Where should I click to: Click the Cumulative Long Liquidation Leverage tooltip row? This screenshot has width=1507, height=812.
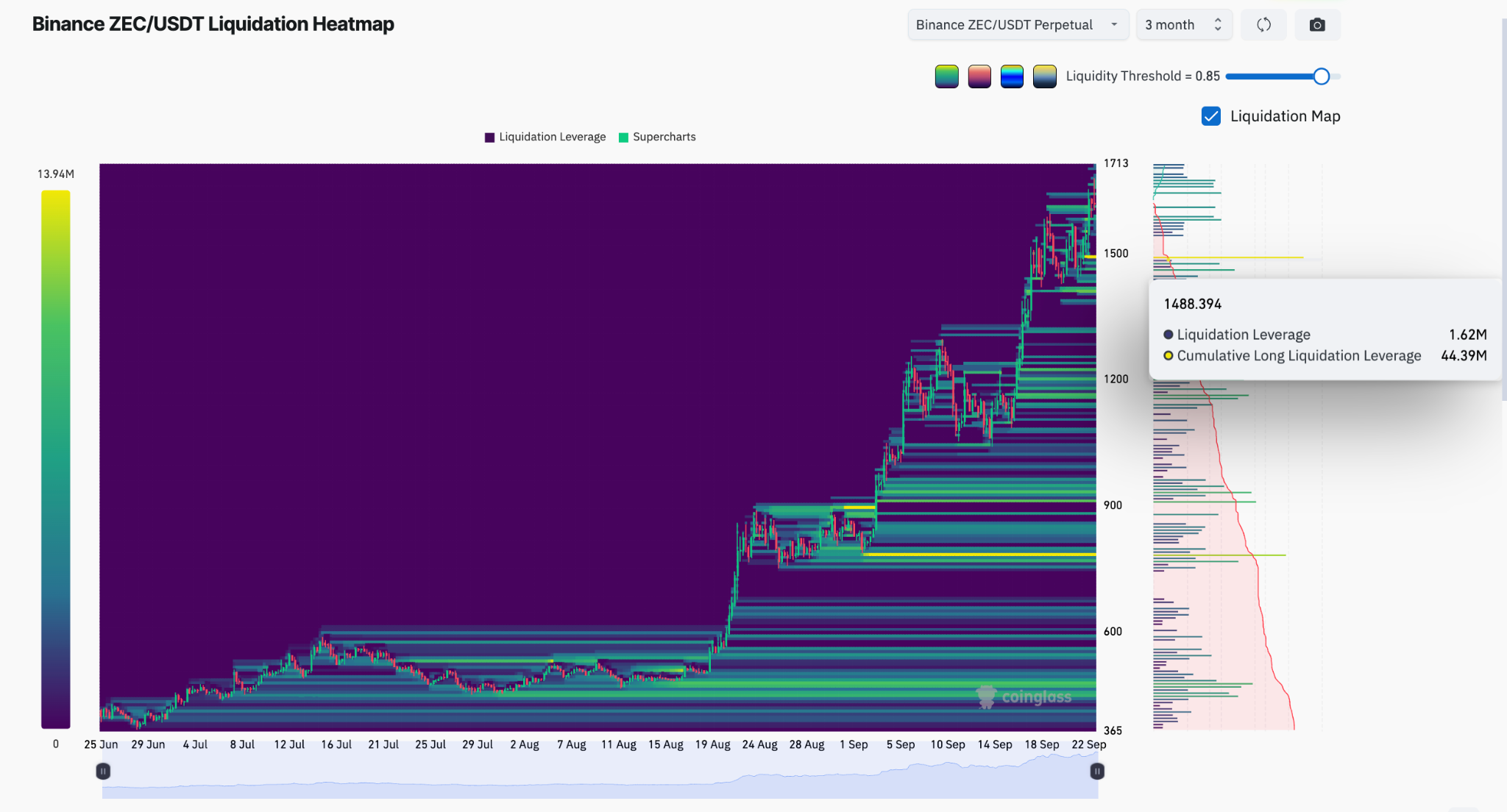click(x=1325, y=356)
